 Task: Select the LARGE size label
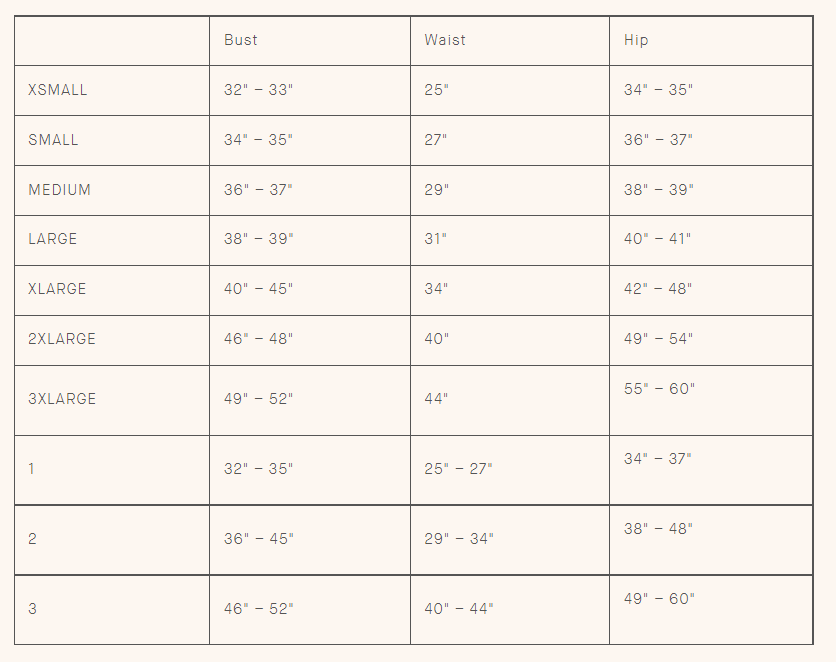click(x=53, y=239)
